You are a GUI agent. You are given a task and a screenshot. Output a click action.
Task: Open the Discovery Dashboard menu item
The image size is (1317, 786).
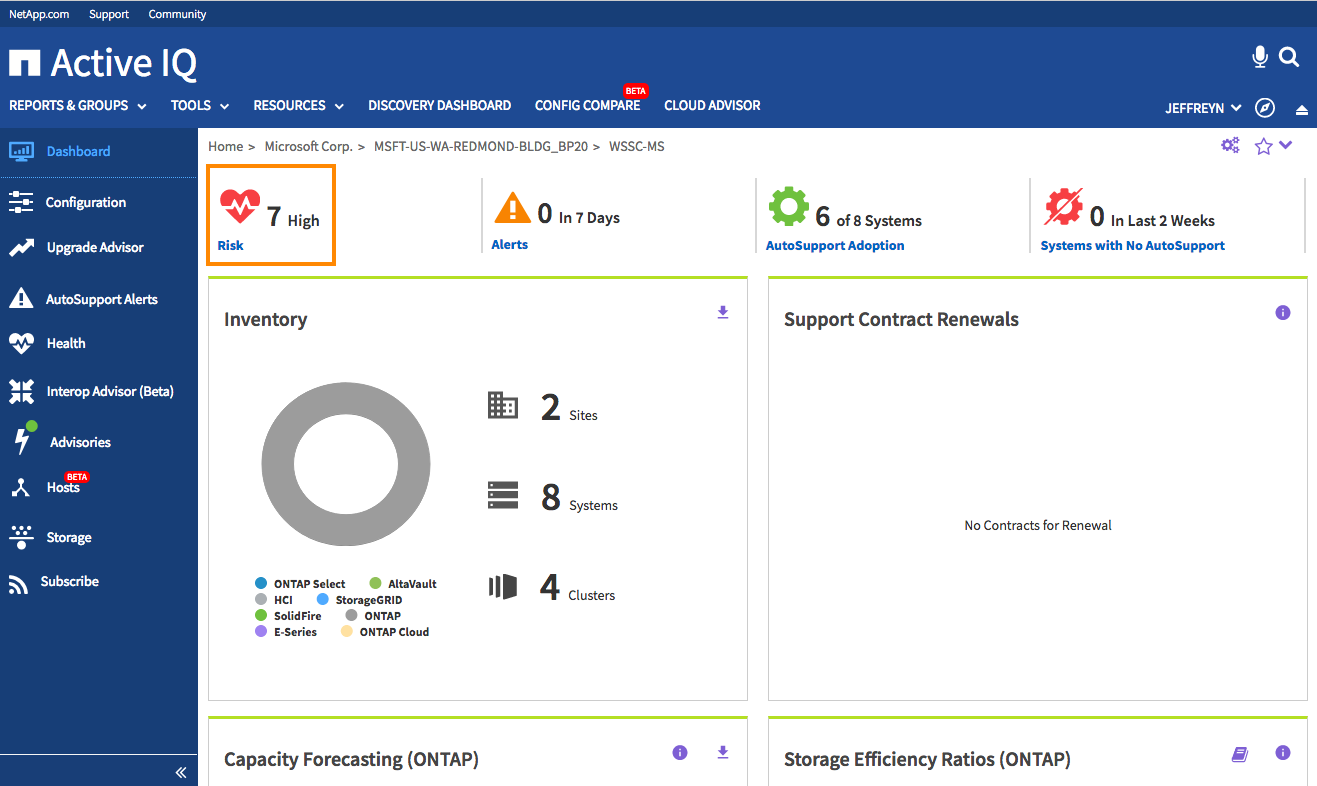pos(439,106)
